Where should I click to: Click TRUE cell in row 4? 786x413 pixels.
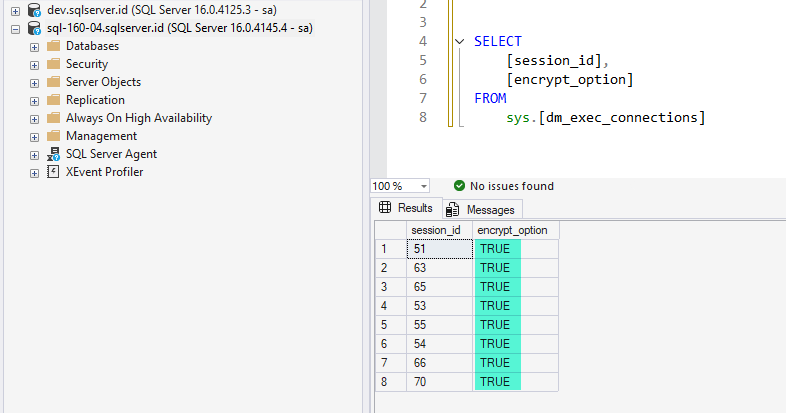(516, 306)
